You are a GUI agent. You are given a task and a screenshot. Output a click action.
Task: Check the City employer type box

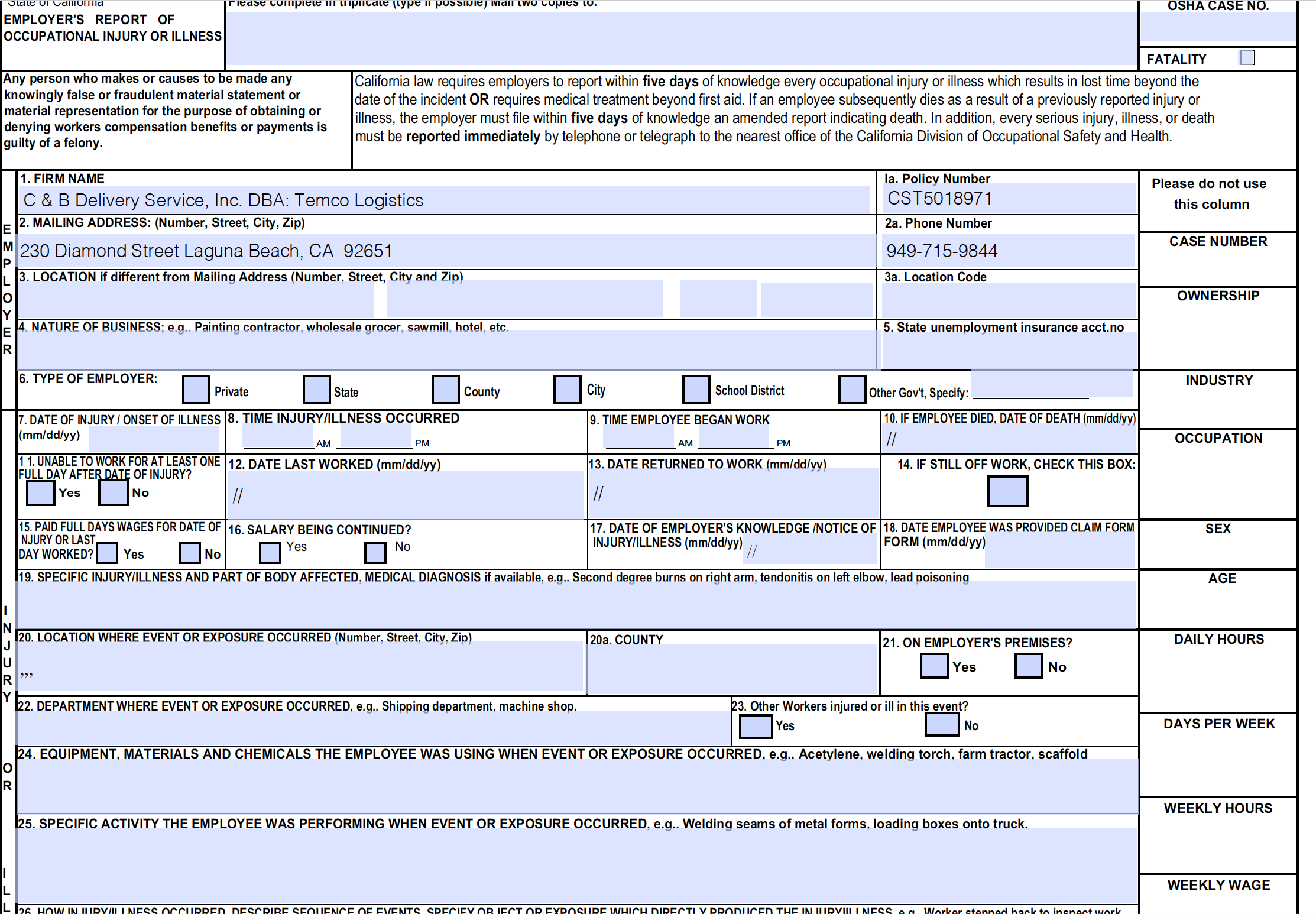[568, 390]
